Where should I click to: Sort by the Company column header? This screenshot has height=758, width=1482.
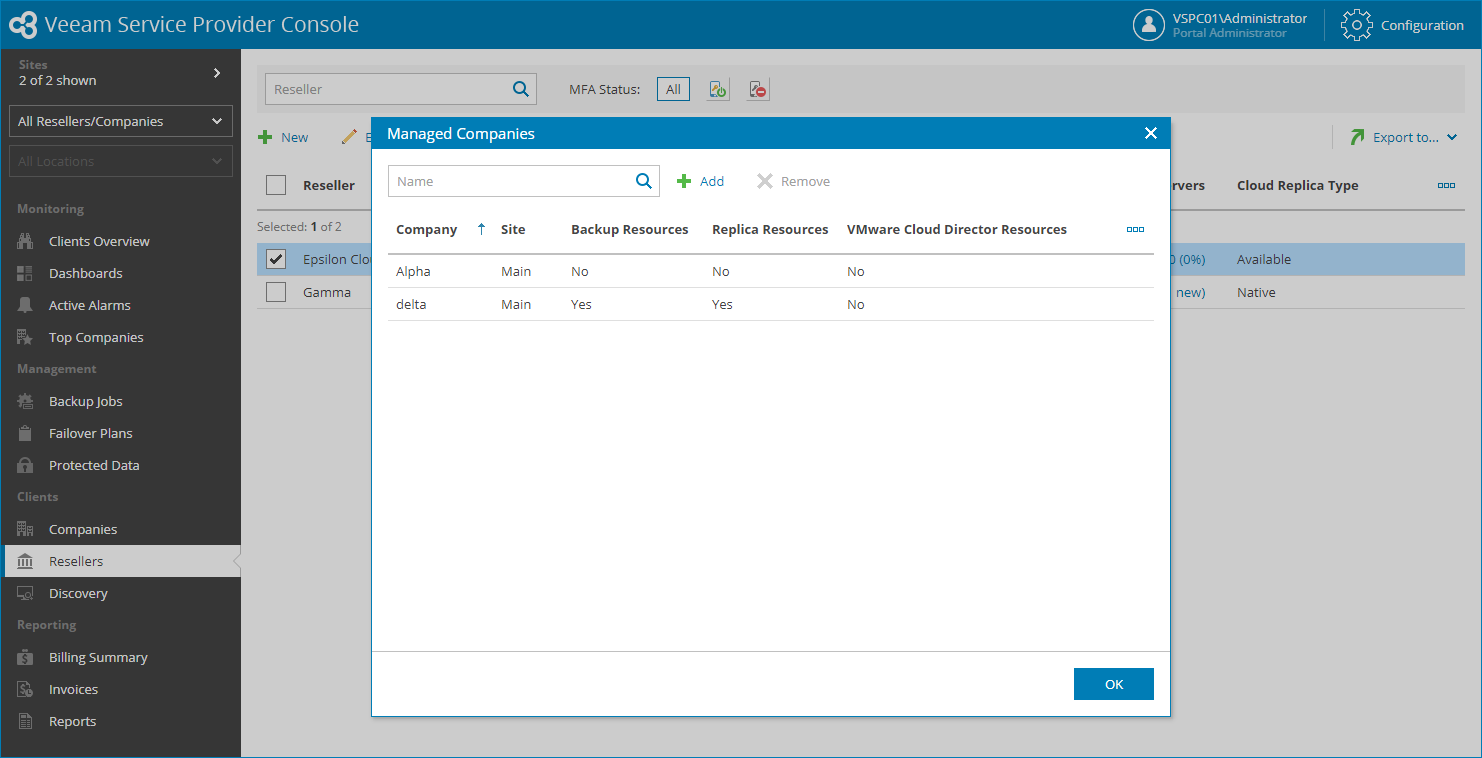pos(426,229)
